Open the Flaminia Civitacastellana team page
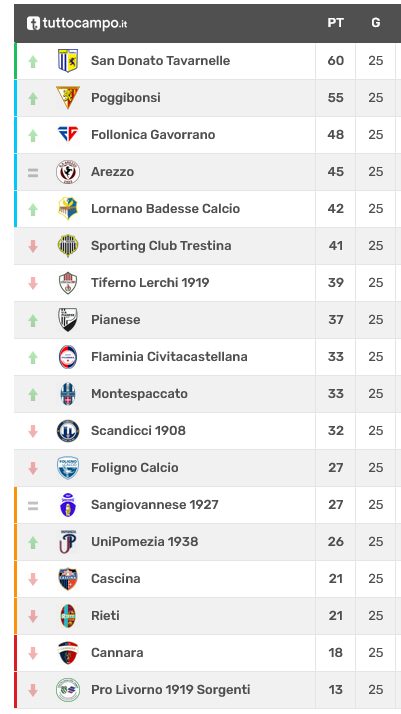This screenshot has height=714, width=401. pos(169,357)
